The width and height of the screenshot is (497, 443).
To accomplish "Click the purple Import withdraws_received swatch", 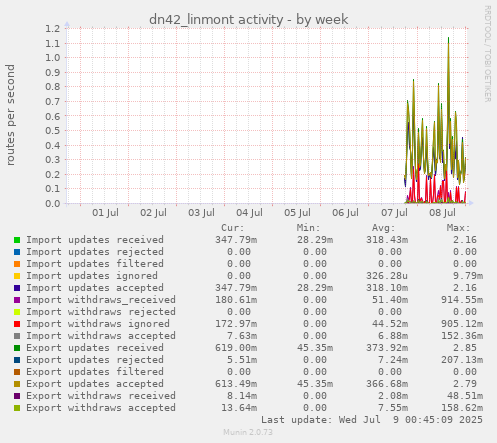I will pos(17,300).
